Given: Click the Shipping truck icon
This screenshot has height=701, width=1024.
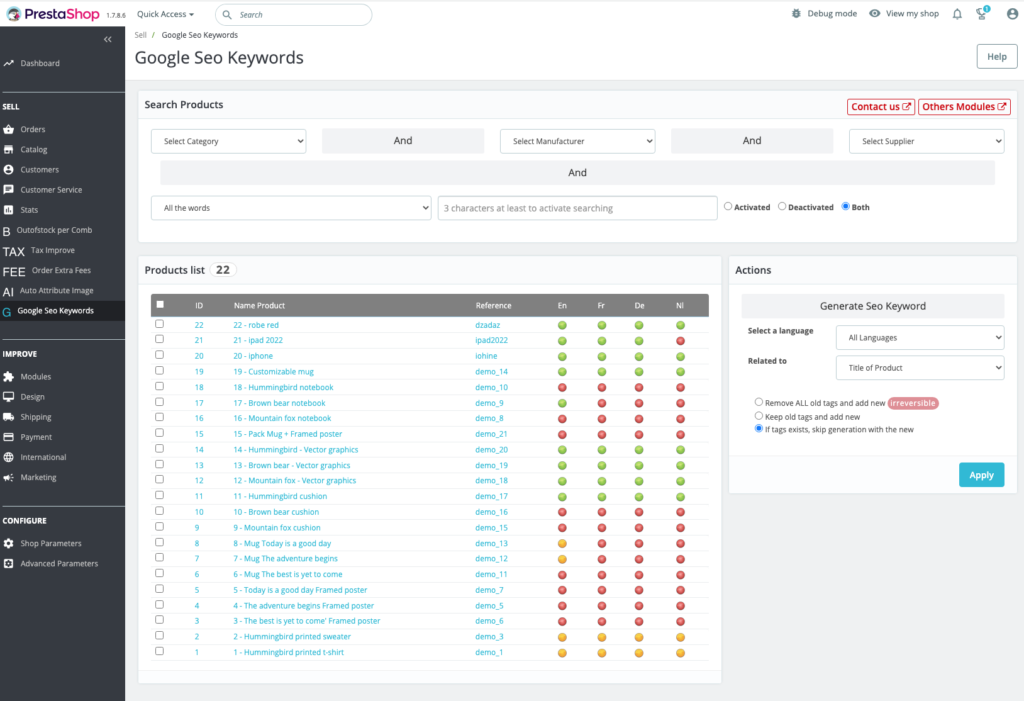Looking at the screenshot, I should (8, 417).
